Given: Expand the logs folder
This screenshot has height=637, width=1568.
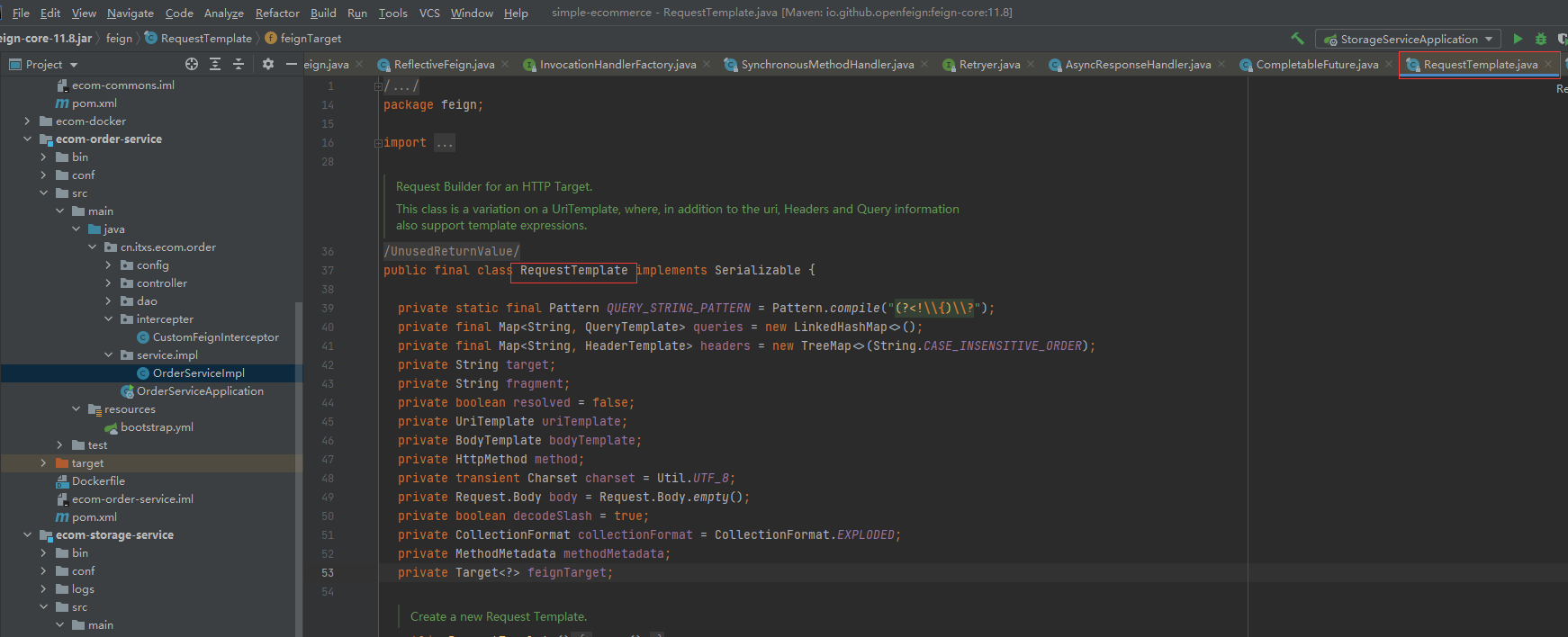Looking at the screenshot, I should (x=43, y=588).
